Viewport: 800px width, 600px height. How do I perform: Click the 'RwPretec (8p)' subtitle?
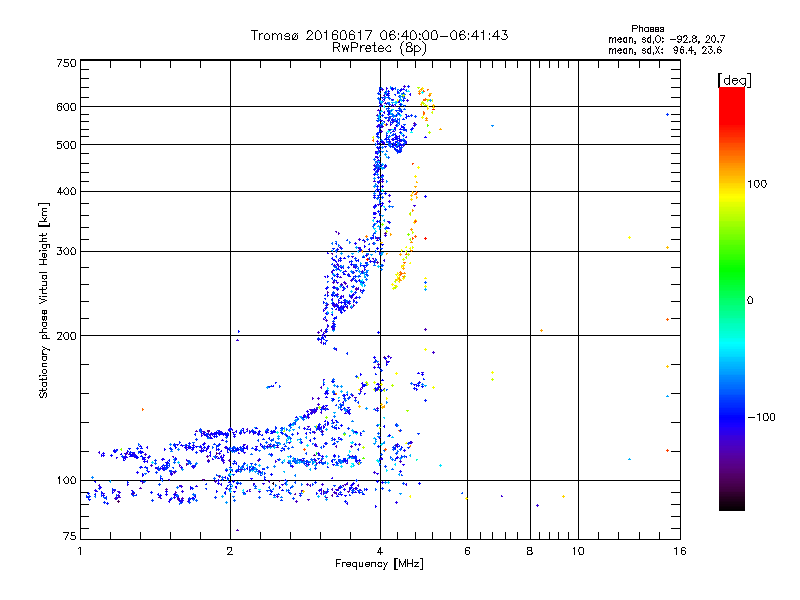click(379, 48)
